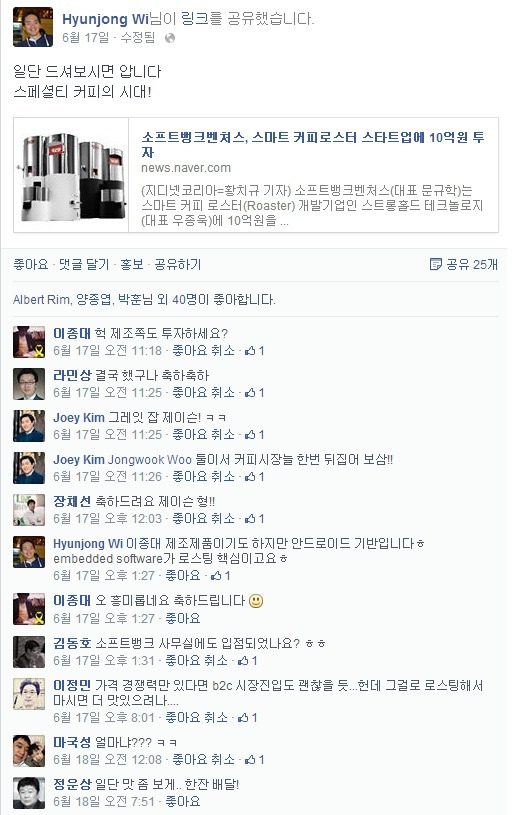This screenshot has height=815, width=512.
Task: Open 정운상's profile photo
Action: (29, 793)
